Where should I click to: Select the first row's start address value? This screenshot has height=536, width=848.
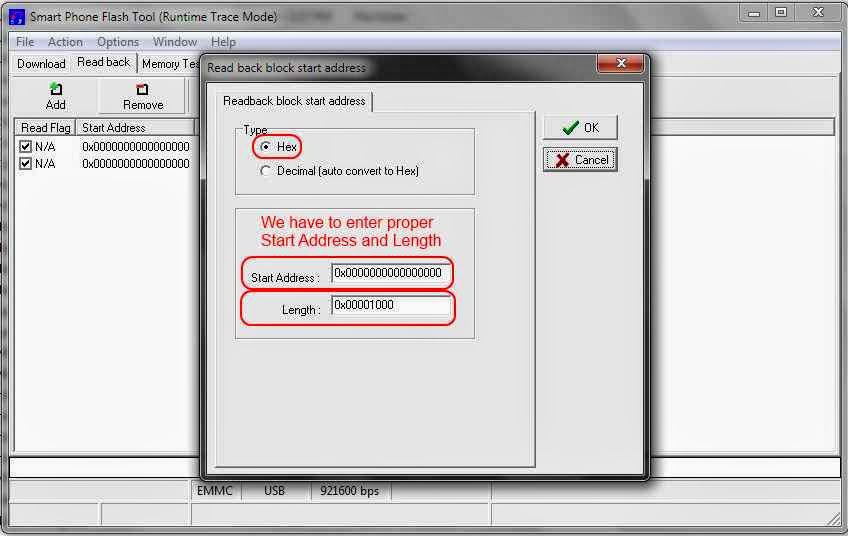[x=136, y=147]
